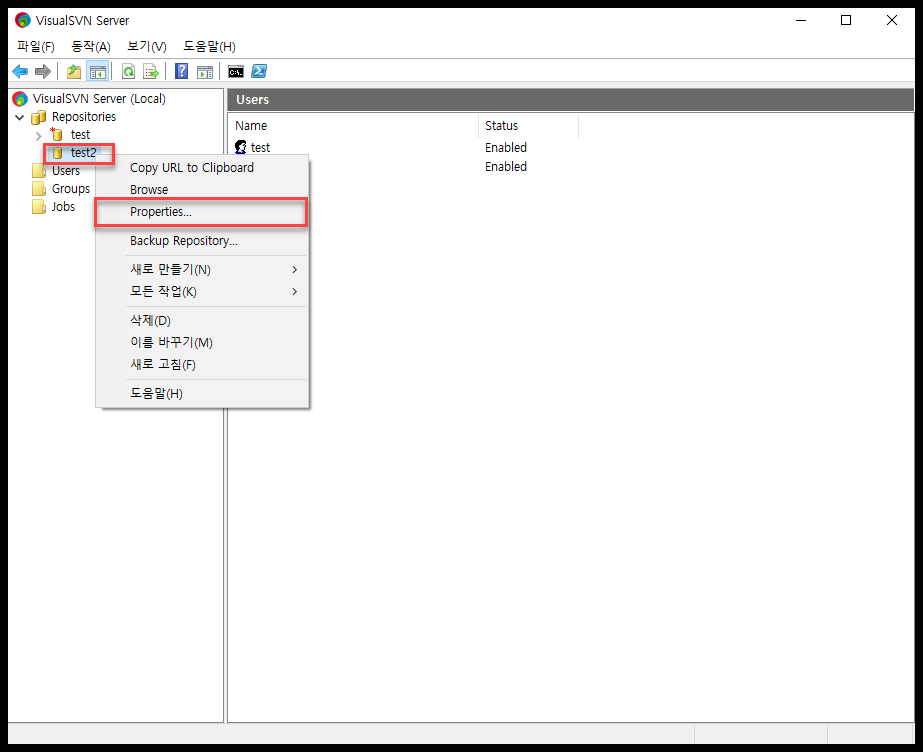Select the Users node in tree
Viewport: 923px width, 752px height.
click(x=65, y=171)
